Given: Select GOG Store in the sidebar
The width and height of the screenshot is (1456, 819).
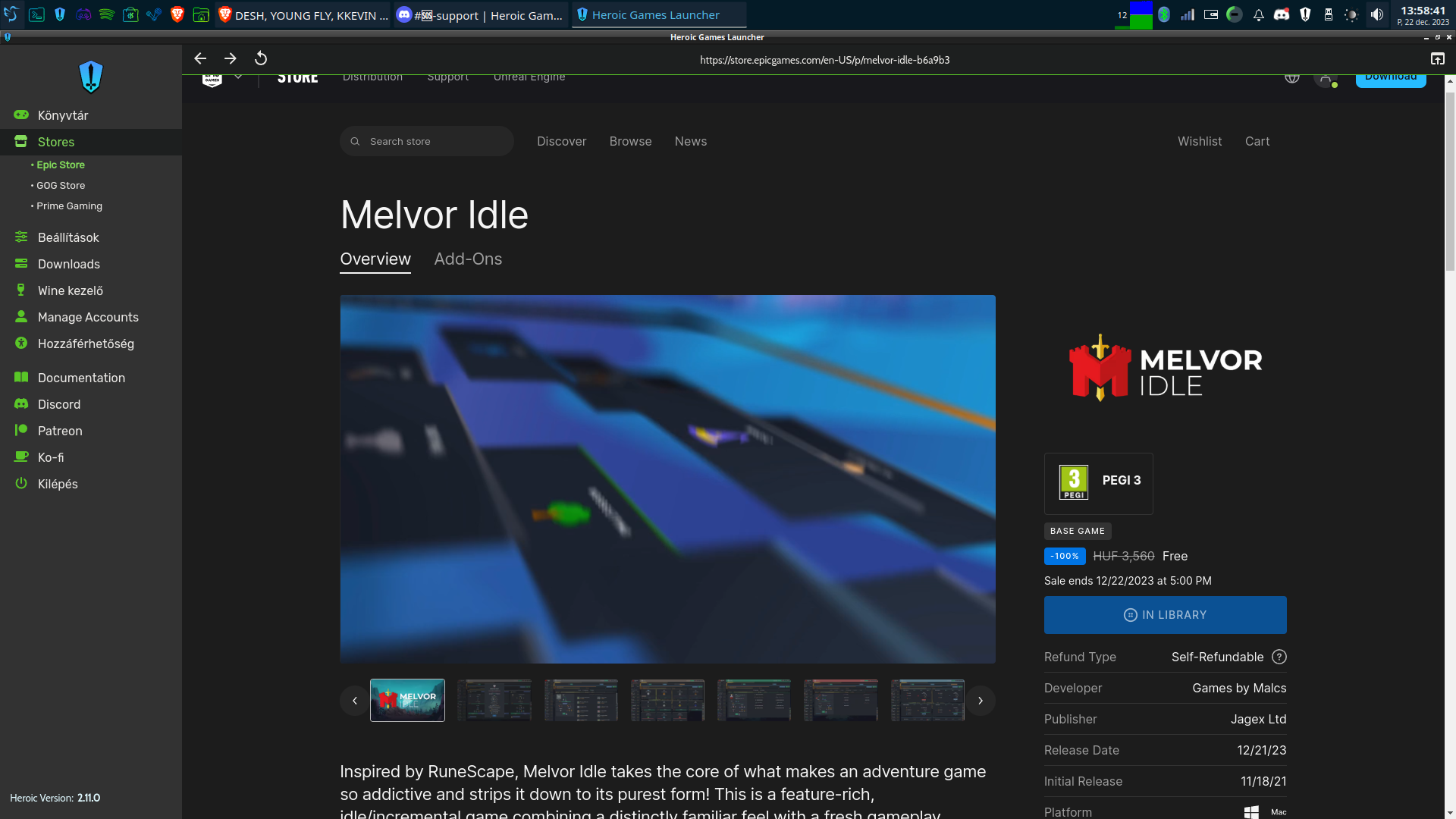Looking at the screenshot, I should click(61, 185).
